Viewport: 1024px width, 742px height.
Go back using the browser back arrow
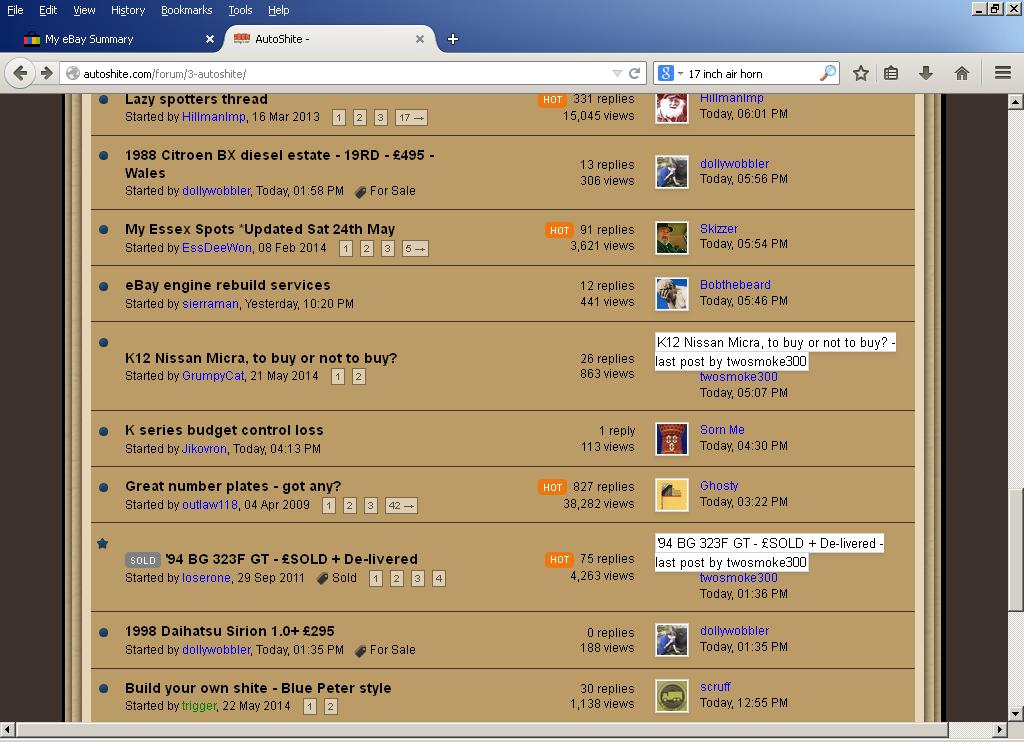20,73
